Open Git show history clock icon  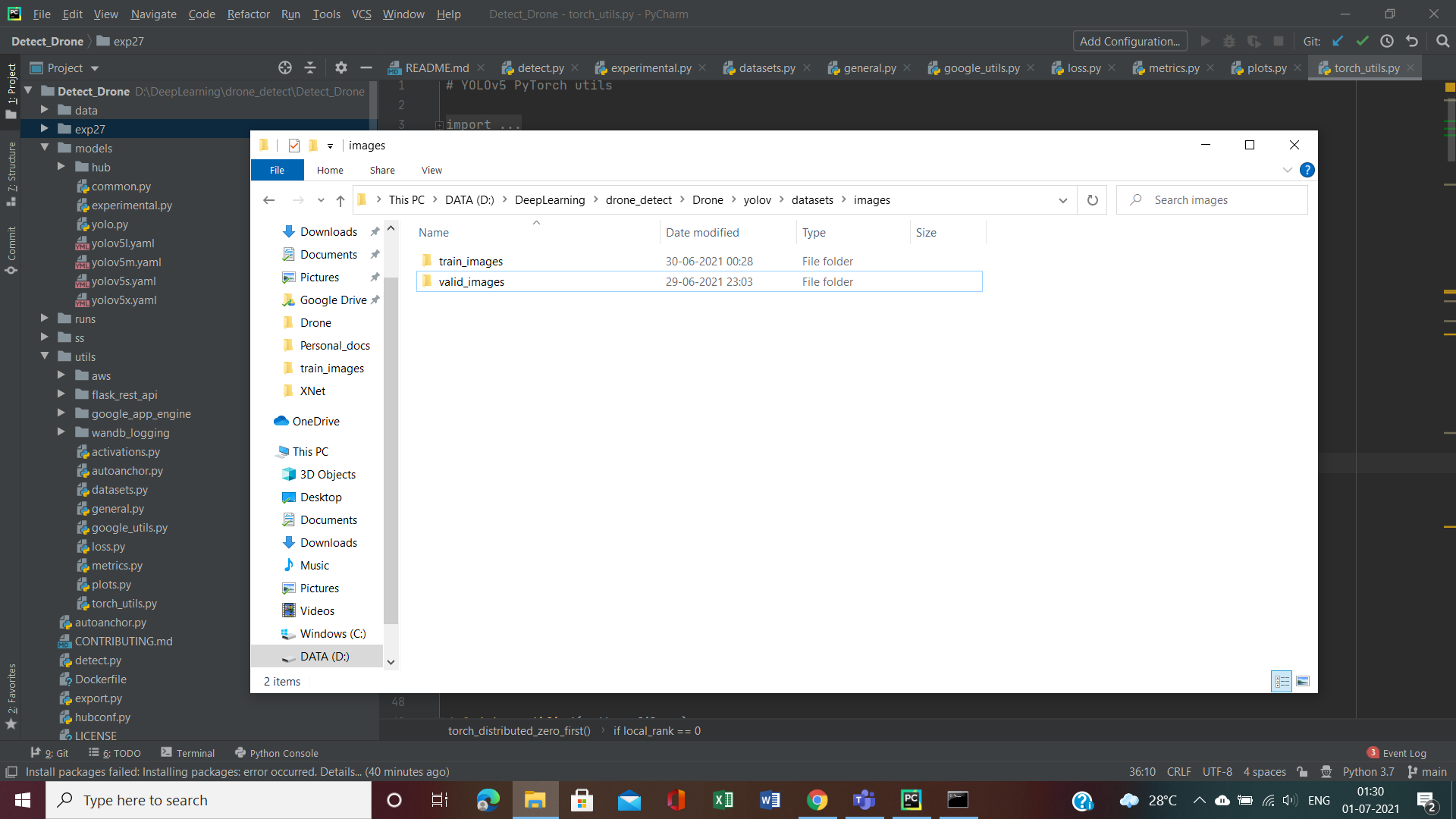tap(1387, 42)
